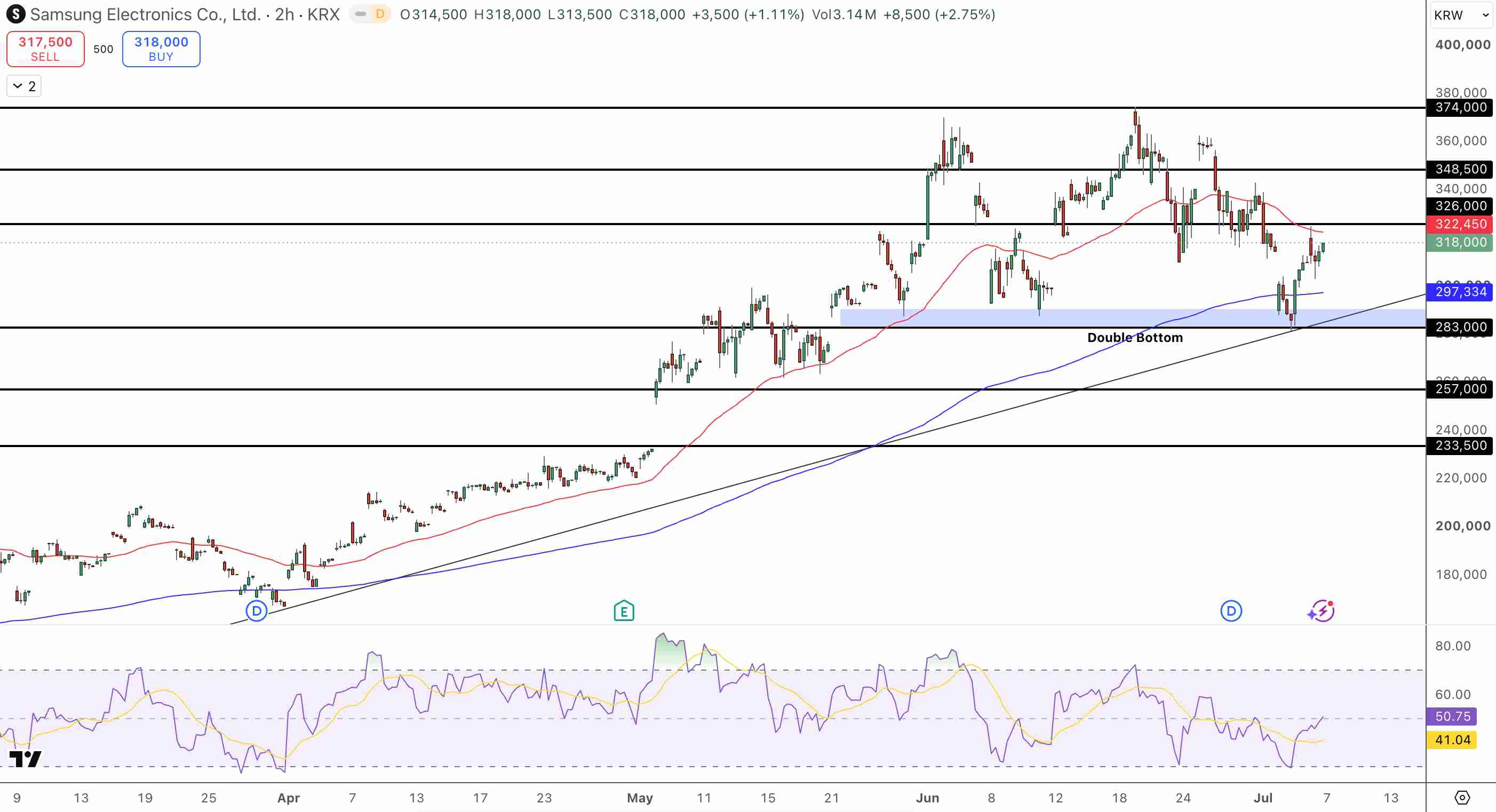Click the 317,500 SELL button

45,49
